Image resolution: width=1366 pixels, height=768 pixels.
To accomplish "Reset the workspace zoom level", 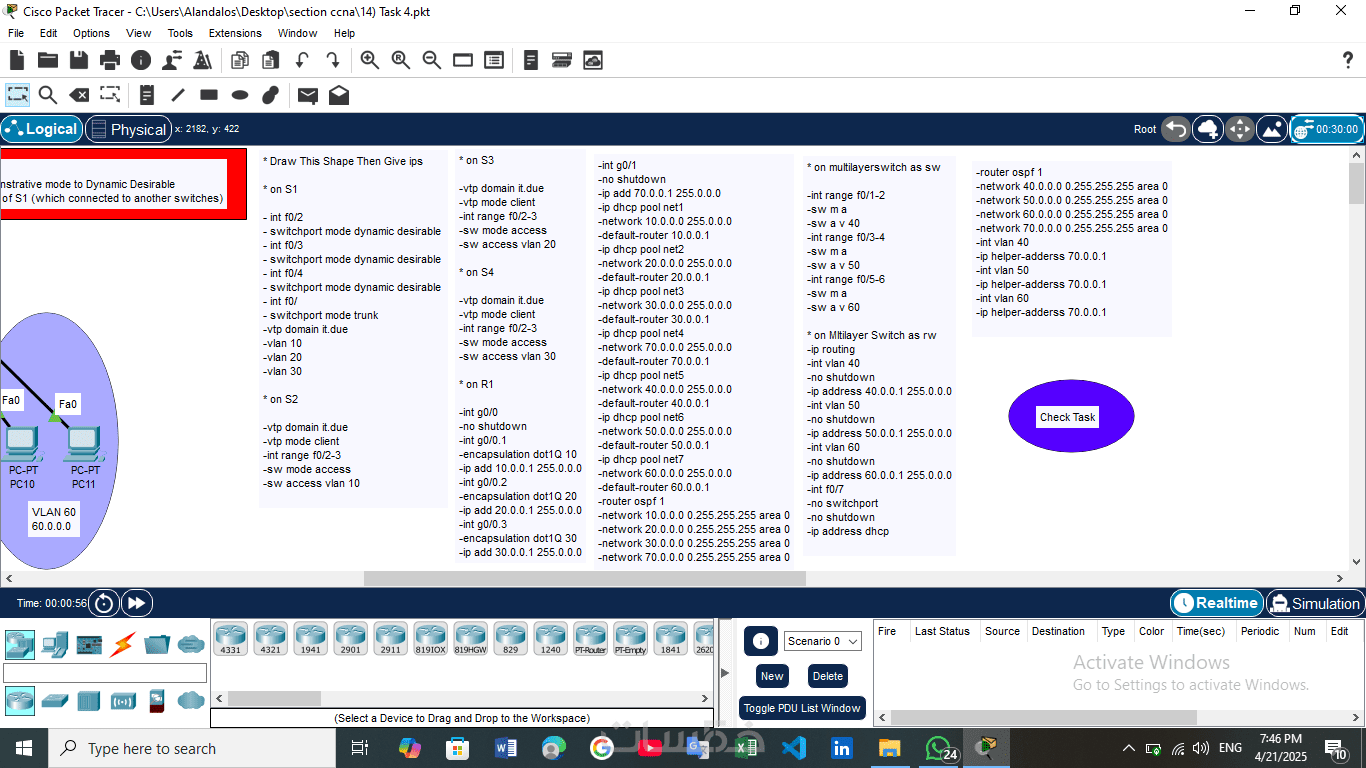I will pyautogui.click(x=401, y=60).
